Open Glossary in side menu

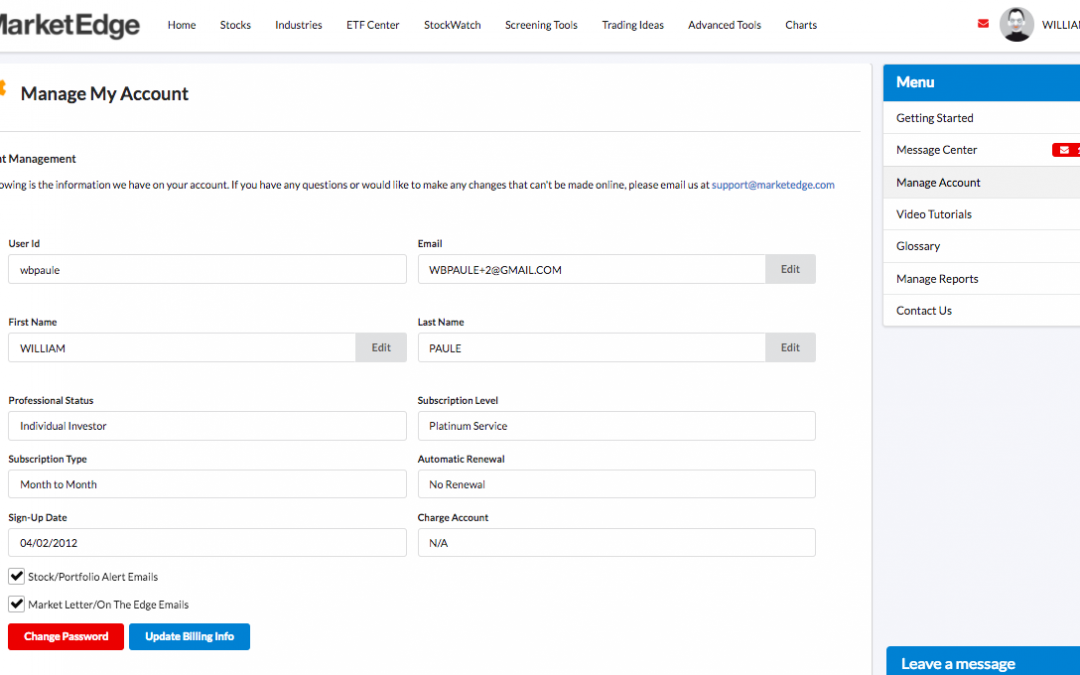click(x=982, y=246)
